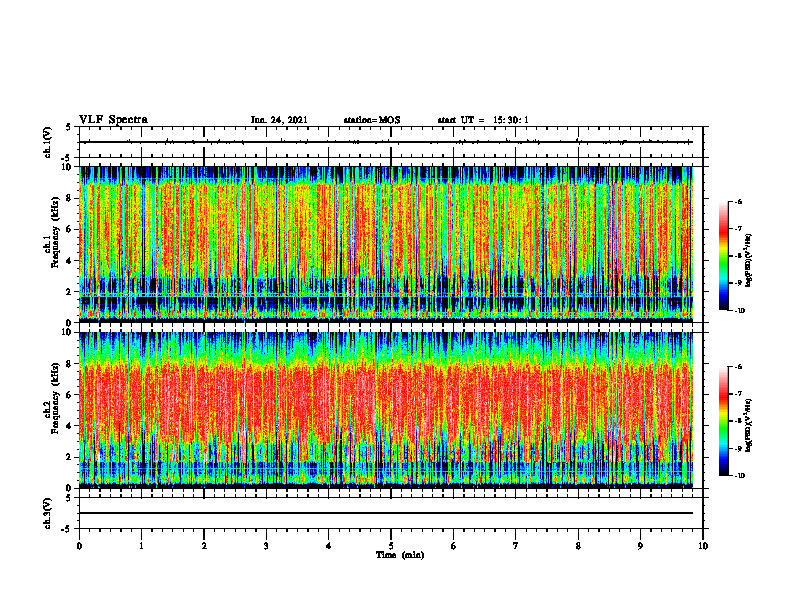This screenshot has width=792, height=612.
Task: Click the "station=MOS" header label
Action: (x=372, y=120)
